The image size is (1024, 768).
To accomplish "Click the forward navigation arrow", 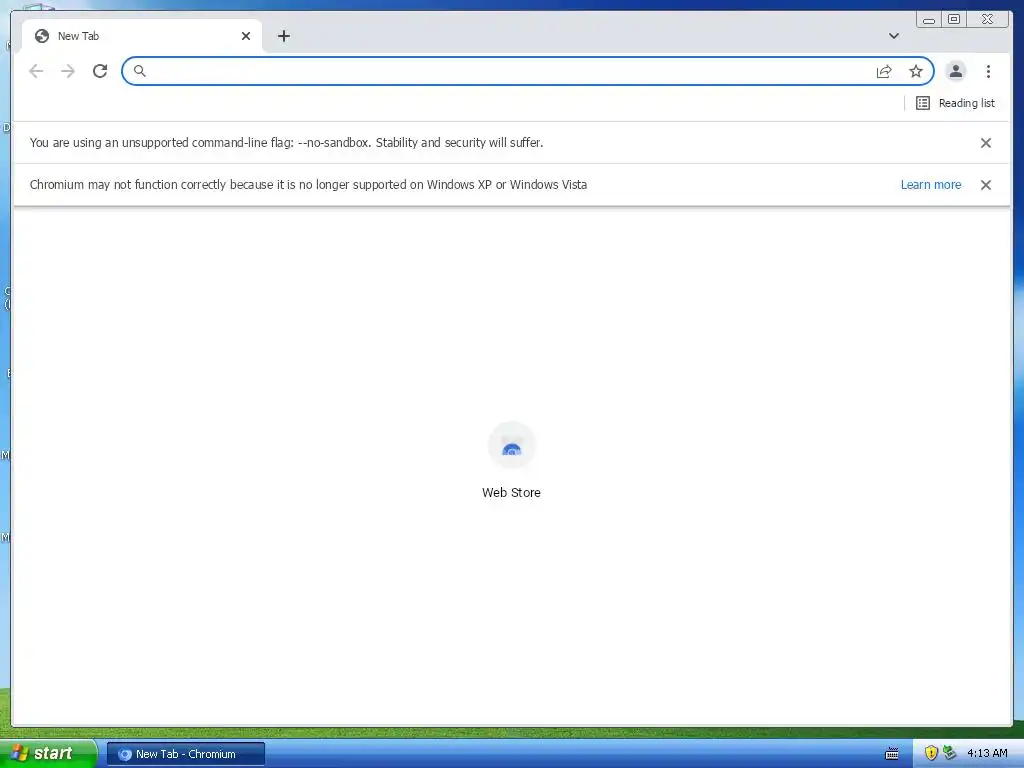I will point(68,71).
